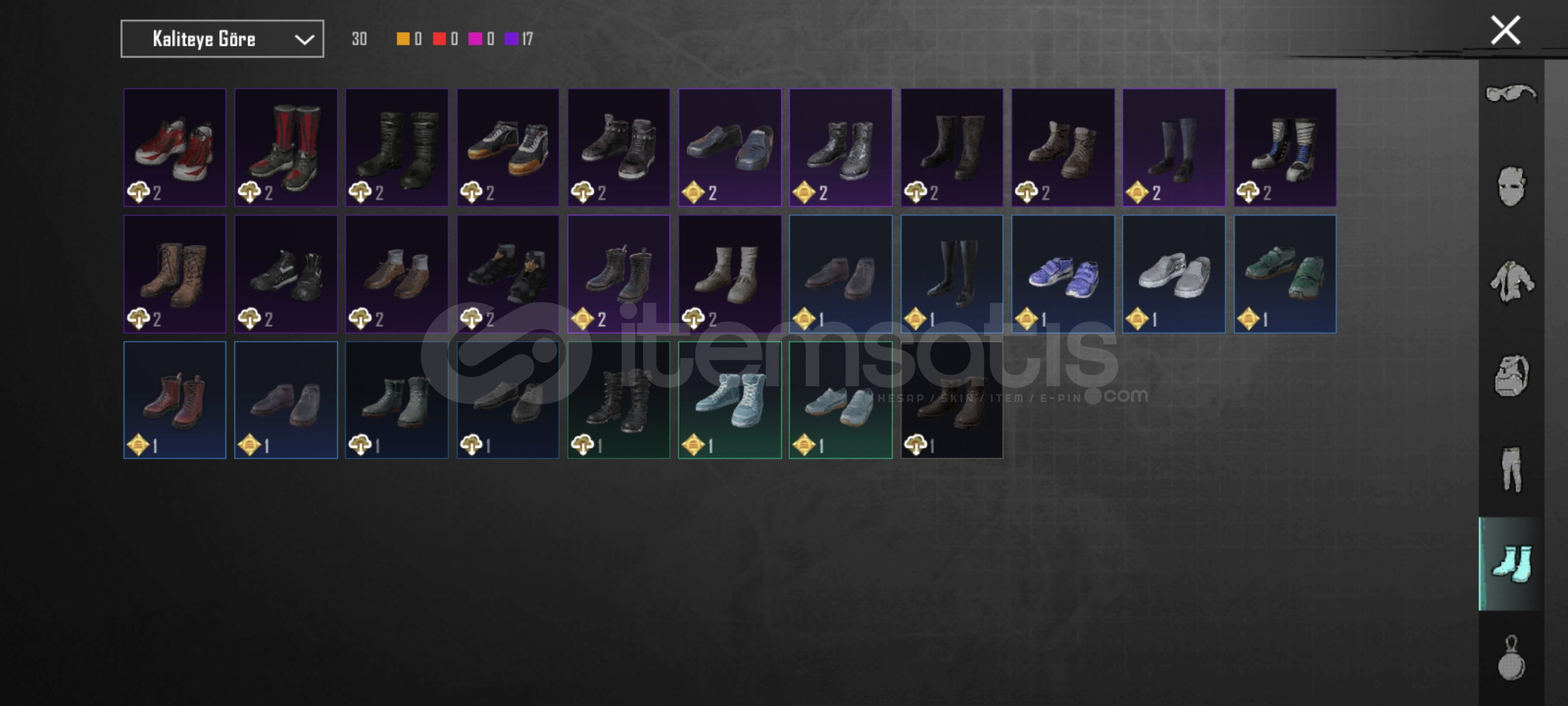Choose the light blue high-top sneakers

[x=730, y=400]
